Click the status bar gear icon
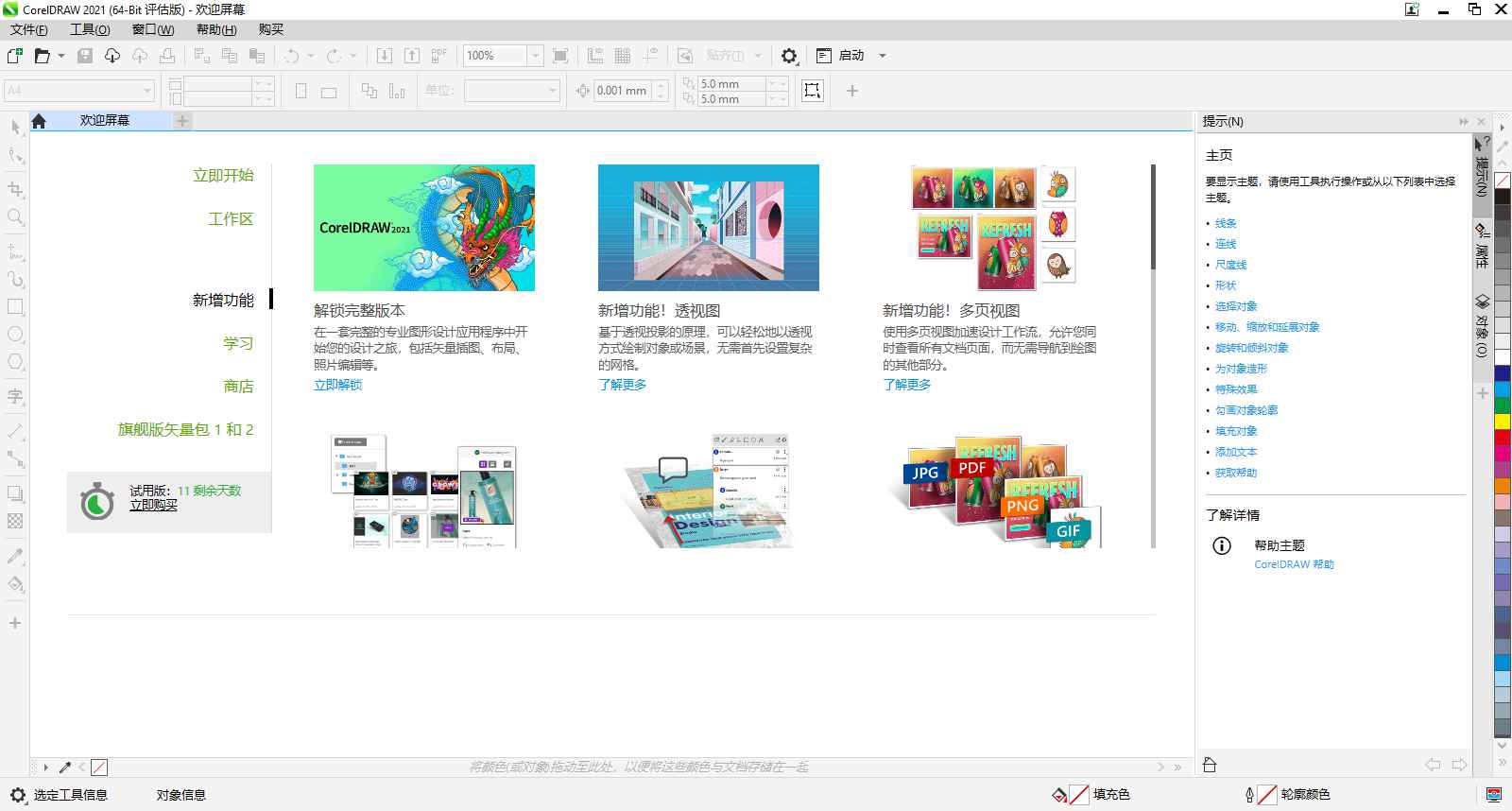Image resolution: width=1512 pixels, height=811 pixels. point(18,795)
